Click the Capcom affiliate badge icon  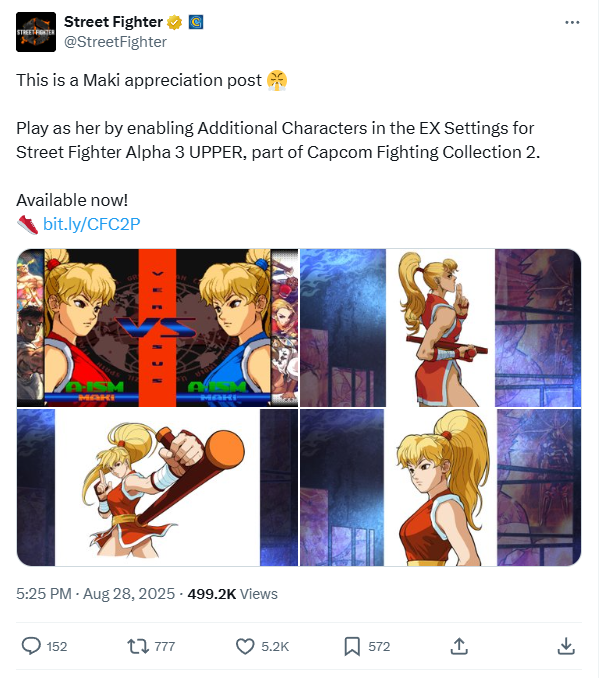(x=196, y=22)
